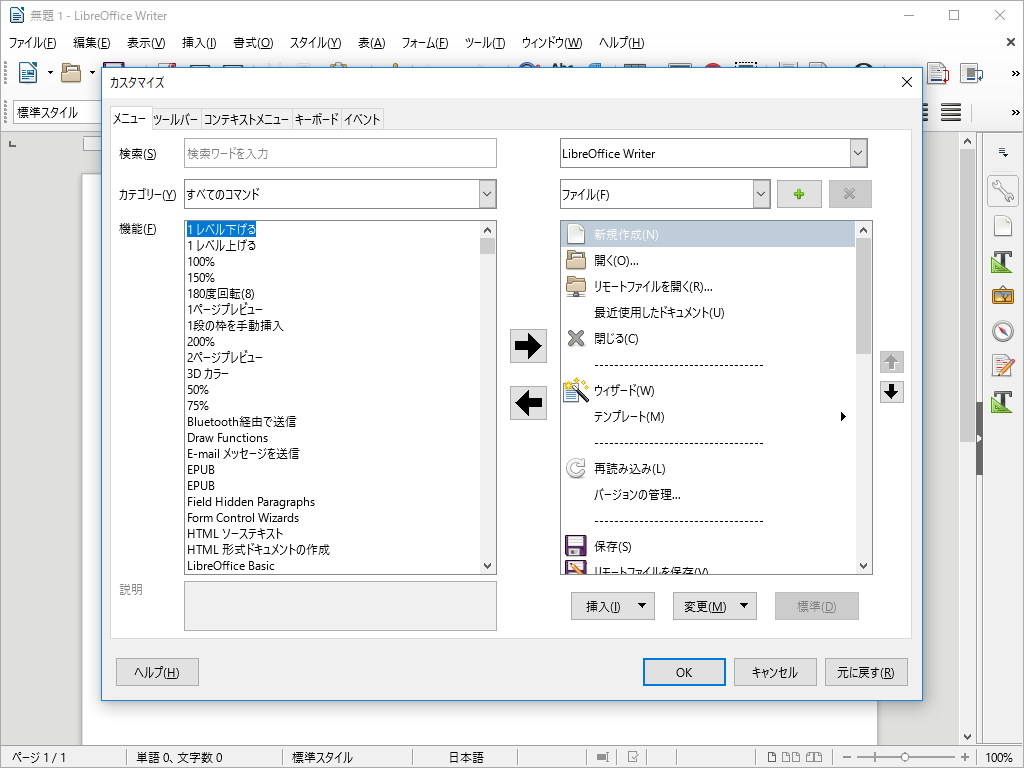Expand the standard toolbar overflow chevron
The image size is (1024, 768).
click(x=1016, y=73)
